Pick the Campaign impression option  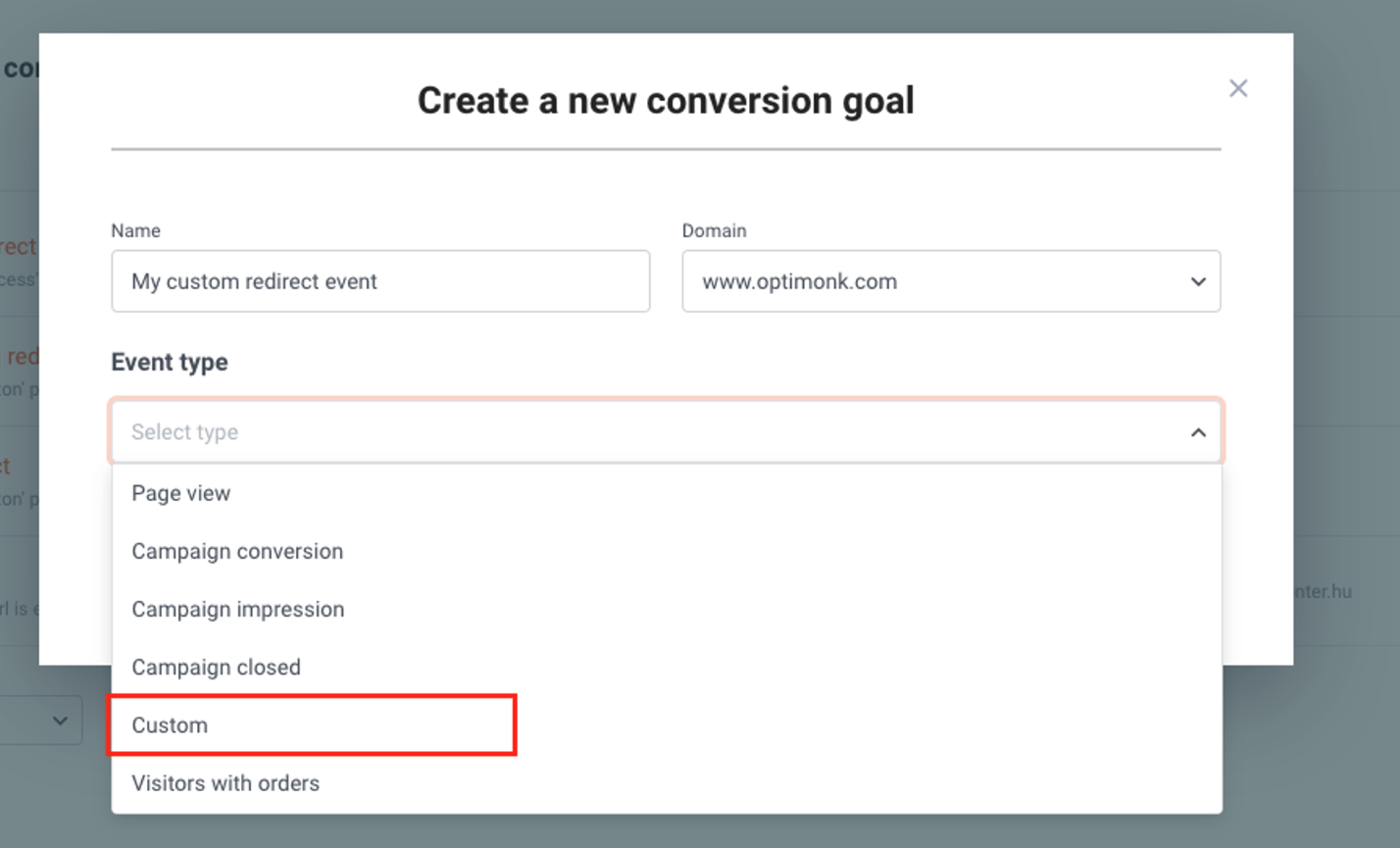pyautogui.click(x=667, y=609)
